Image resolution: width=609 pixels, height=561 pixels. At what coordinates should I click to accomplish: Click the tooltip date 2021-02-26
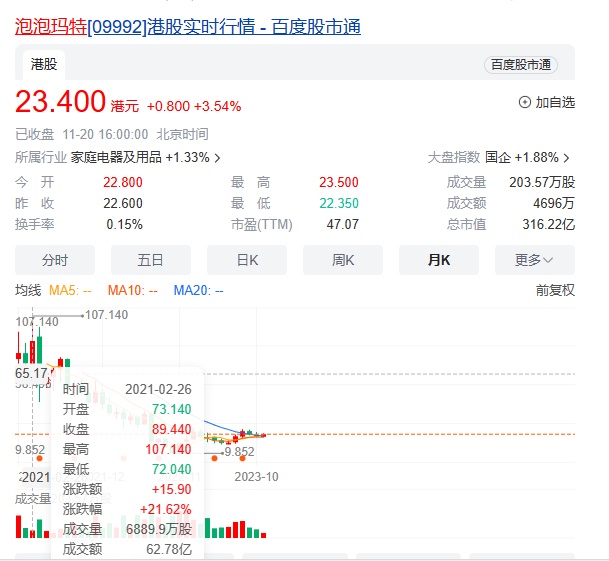click(158, 389)
